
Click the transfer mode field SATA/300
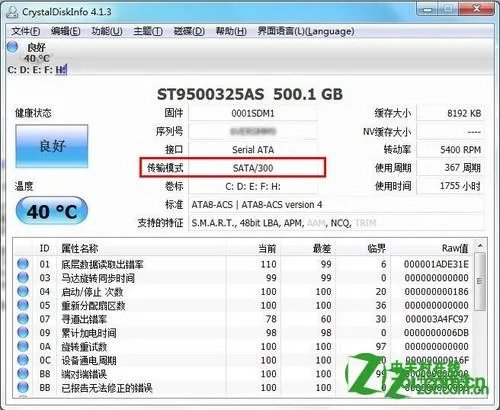pos(253,168)
